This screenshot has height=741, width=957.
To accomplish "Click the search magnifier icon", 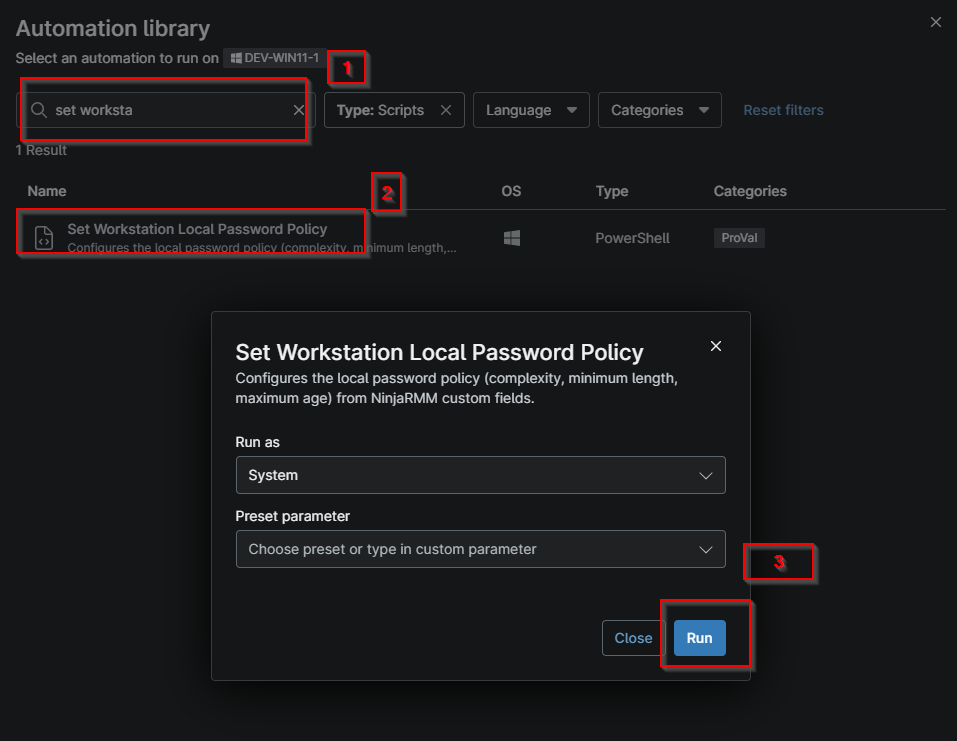I will 39,110.
